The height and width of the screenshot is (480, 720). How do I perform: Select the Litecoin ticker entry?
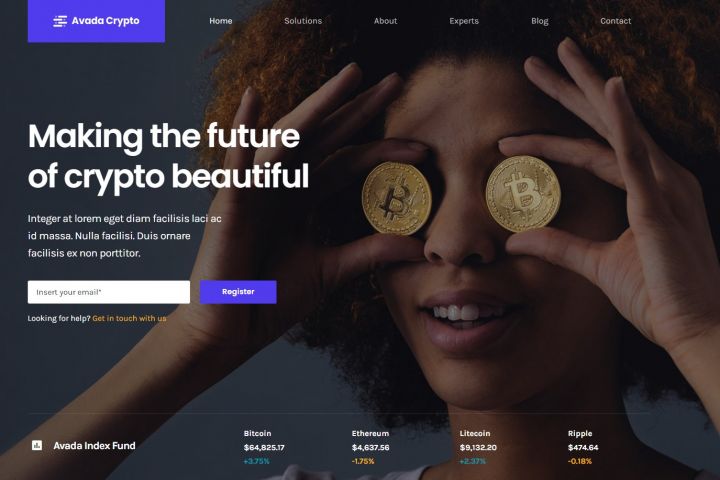[478, 447]
